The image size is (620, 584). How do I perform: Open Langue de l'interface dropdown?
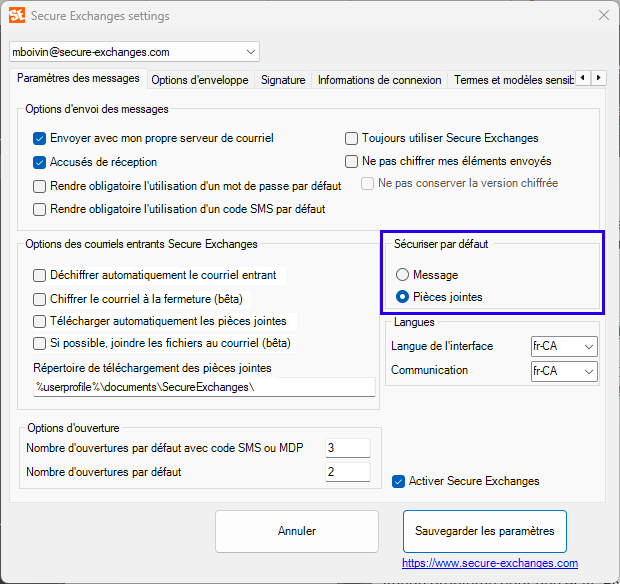click(x=564, y=346)
